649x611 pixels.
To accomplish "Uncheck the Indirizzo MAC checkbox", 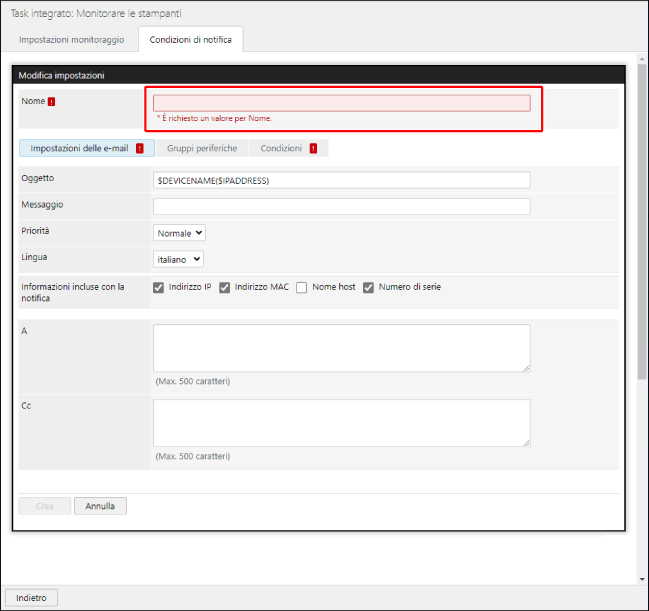I will coord(225,288).
